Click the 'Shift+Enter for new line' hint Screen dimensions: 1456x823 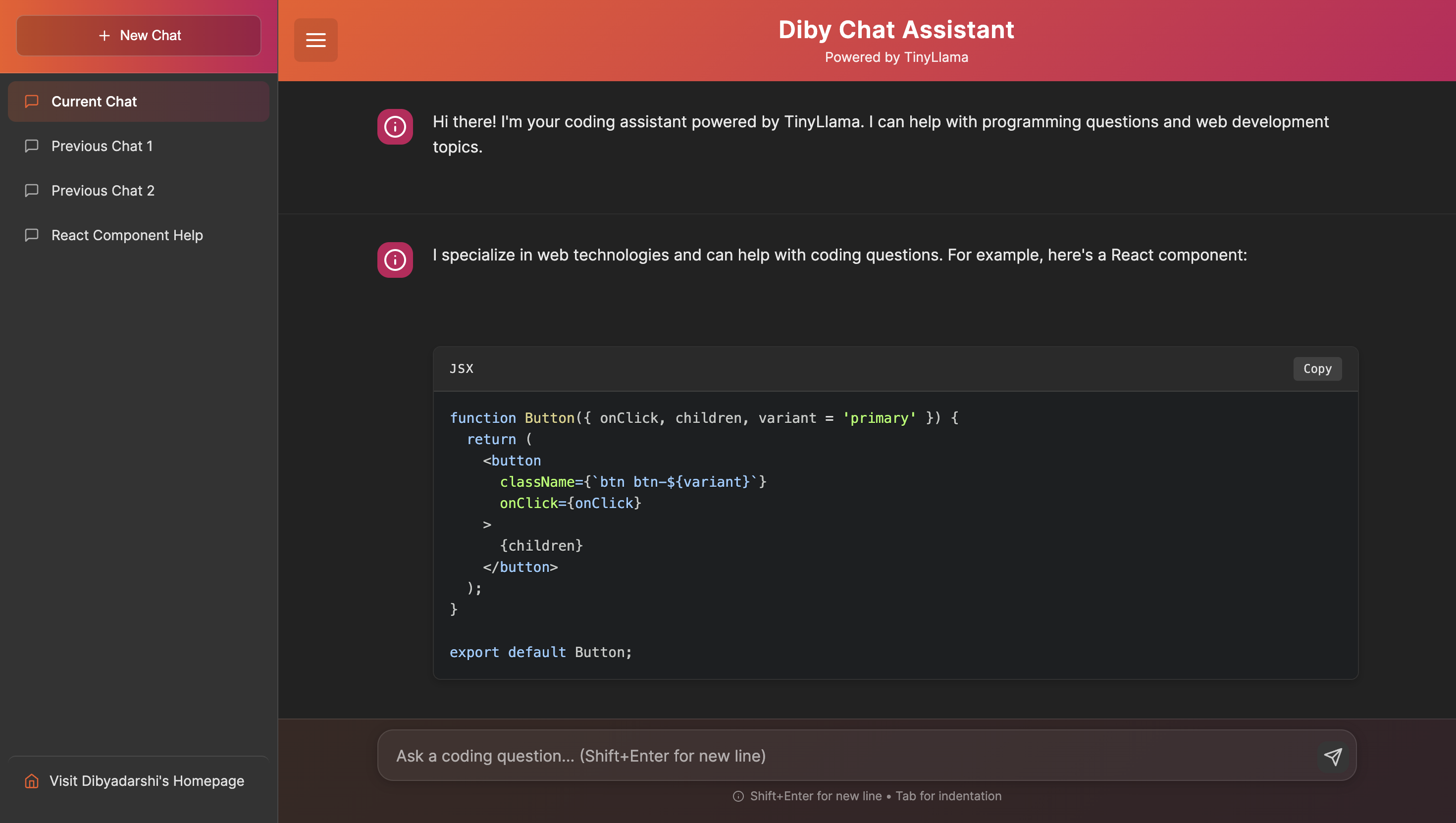point(816,796)
